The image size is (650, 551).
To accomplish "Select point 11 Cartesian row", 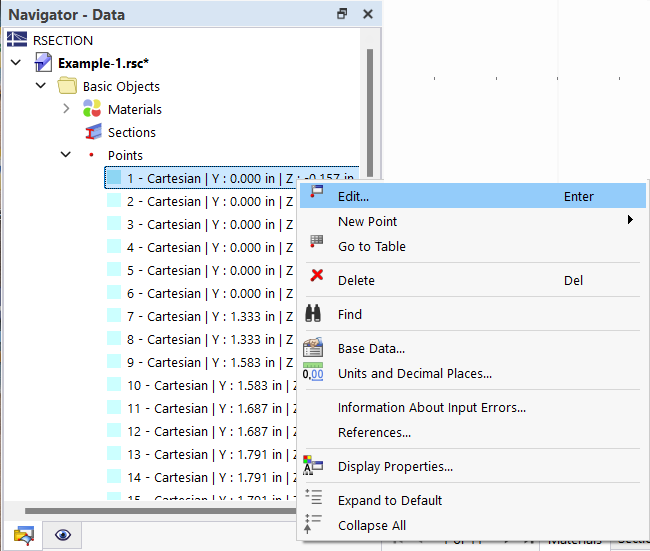I will [x=201, y=408].
